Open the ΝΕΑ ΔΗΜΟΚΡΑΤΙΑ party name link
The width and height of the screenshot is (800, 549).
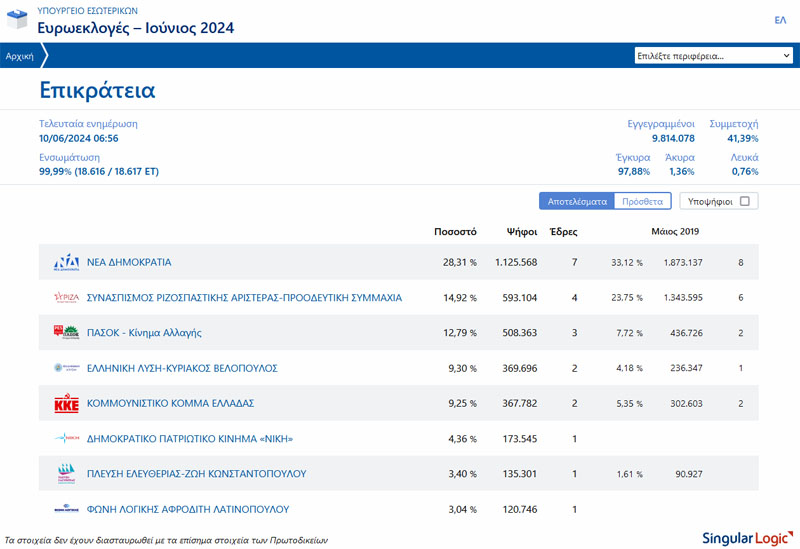[129, 262]
